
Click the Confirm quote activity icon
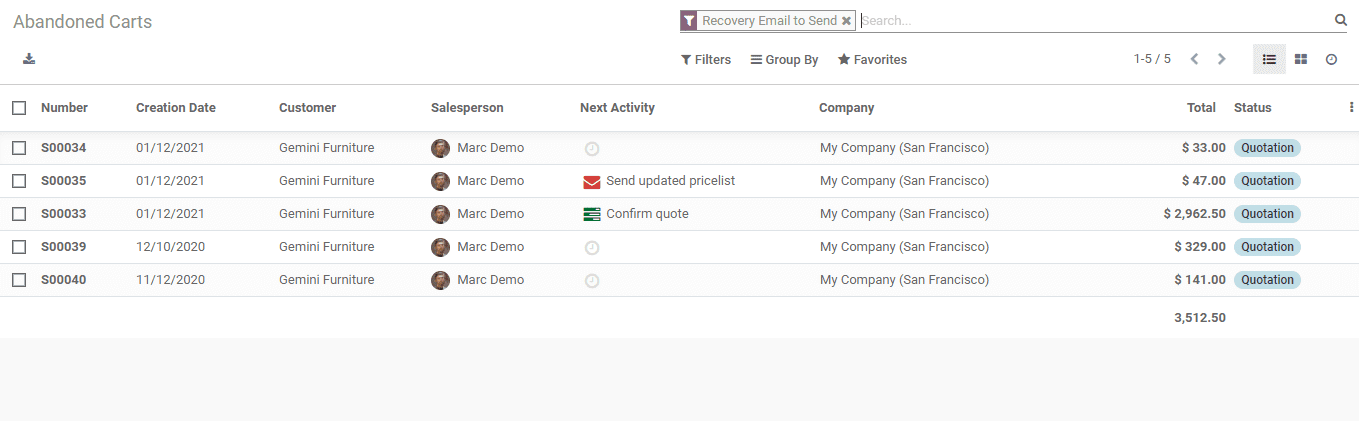592,214
